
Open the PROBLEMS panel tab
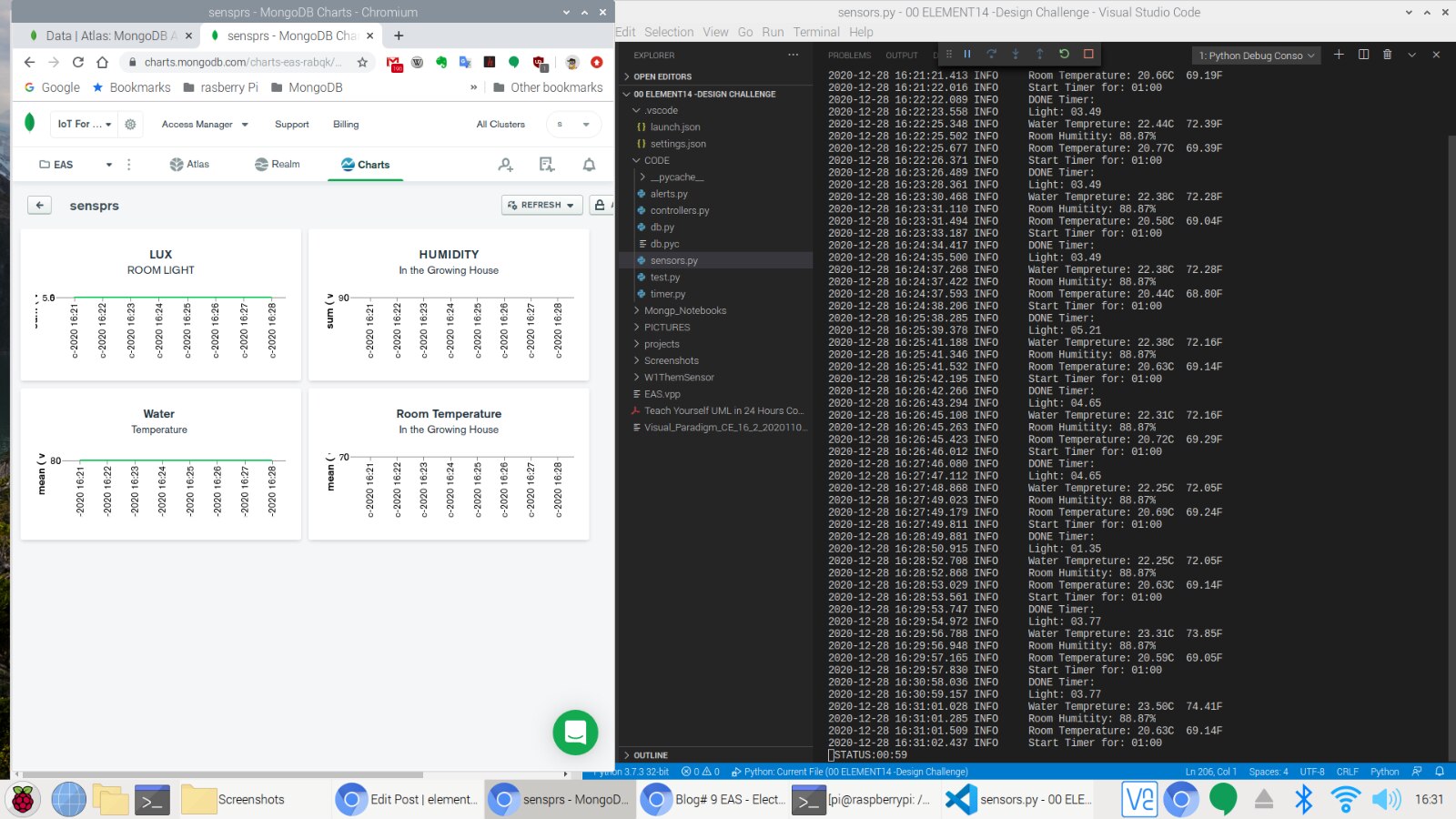[x=849, y=56]
